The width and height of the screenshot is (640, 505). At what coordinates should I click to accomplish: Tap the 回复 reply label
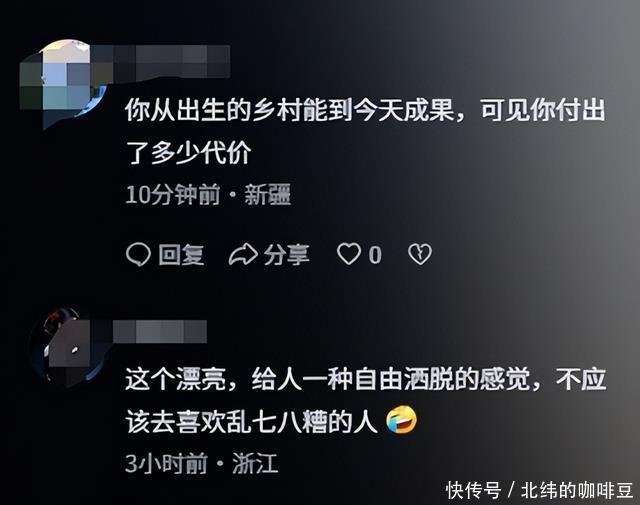[181, 254]
